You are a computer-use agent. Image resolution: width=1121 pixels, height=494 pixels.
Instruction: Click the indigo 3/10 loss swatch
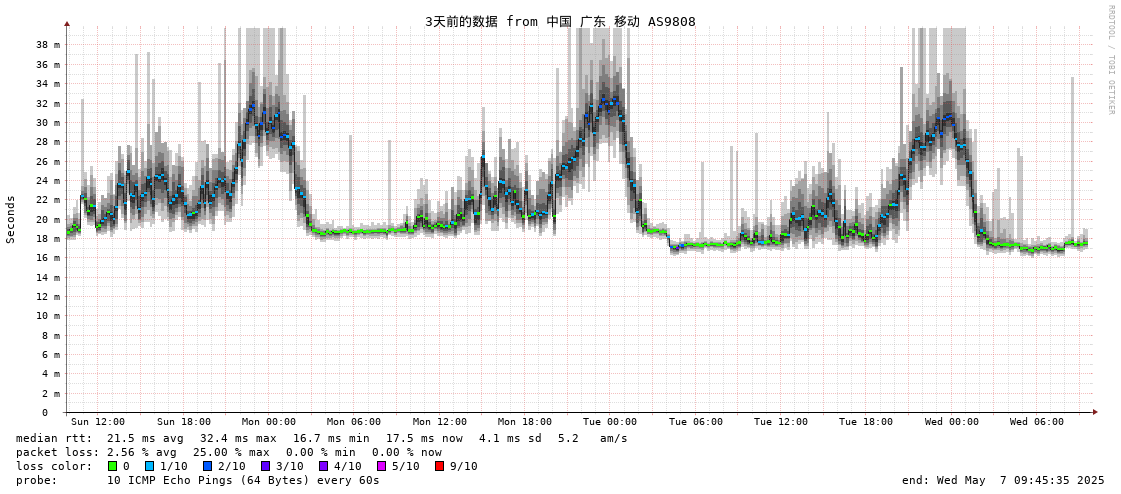(x=265, y=466)
